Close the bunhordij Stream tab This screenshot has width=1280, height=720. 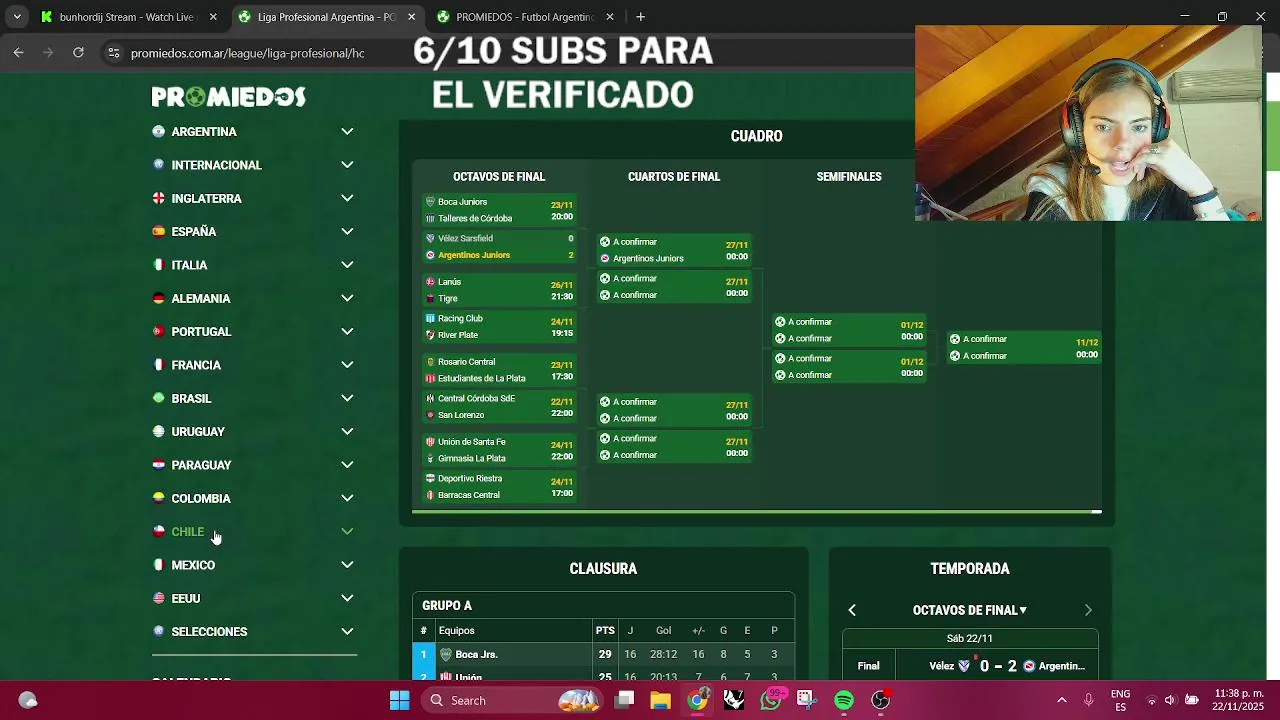click(213, 17)
